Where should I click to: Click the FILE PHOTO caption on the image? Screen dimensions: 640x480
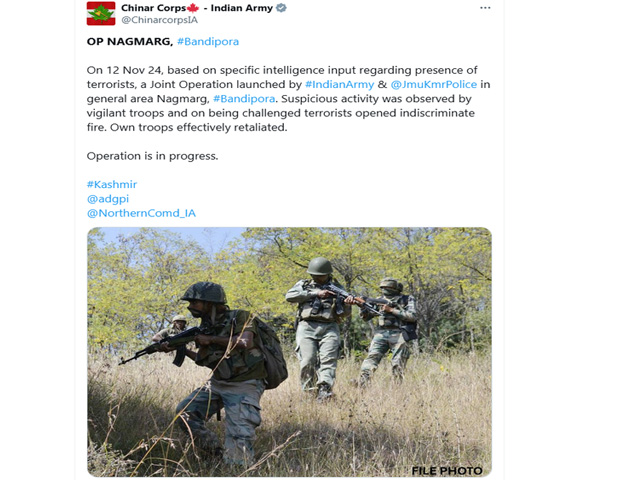(447, 471)
